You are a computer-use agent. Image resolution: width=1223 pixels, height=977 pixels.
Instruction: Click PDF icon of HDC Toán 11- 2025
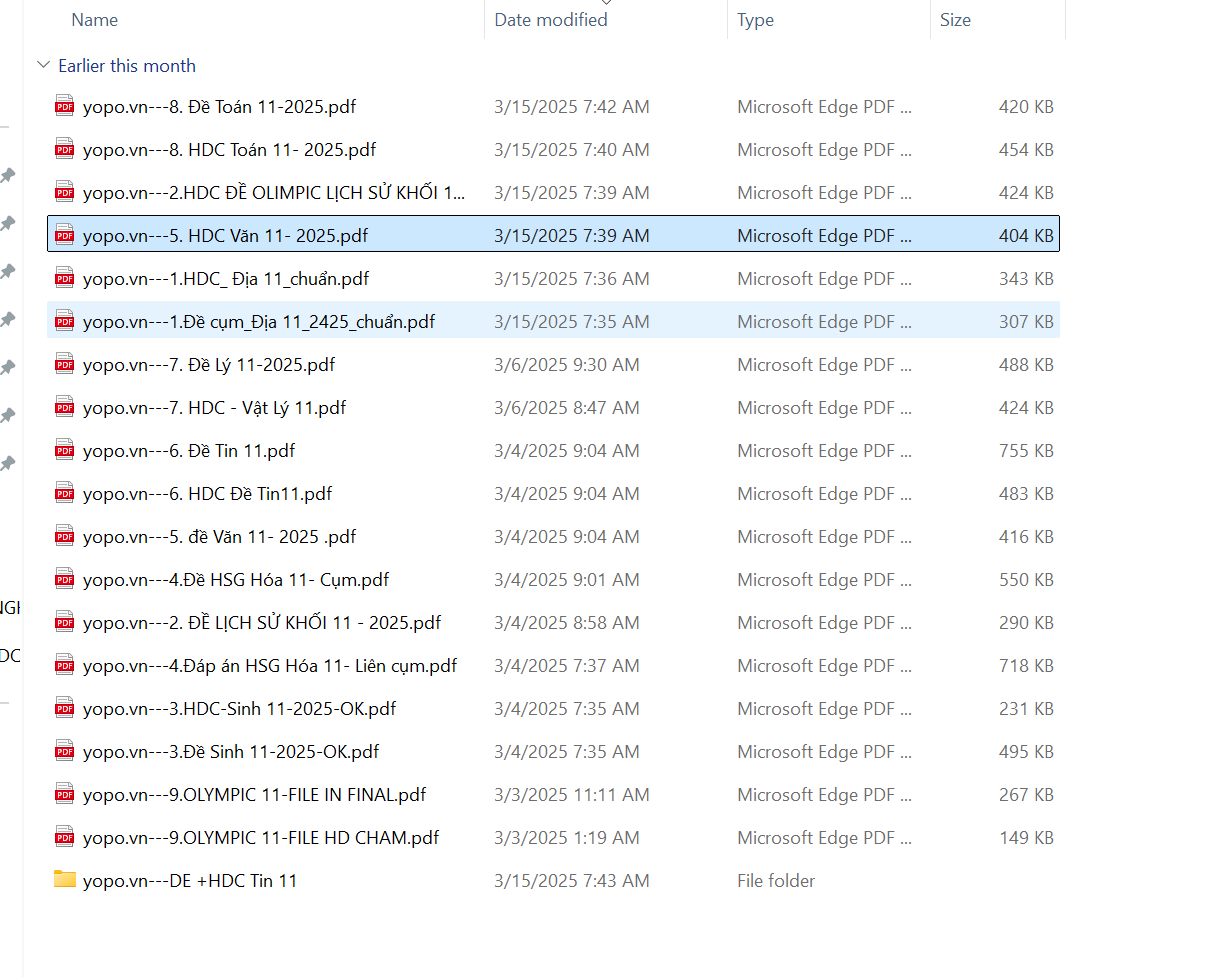[x=65, y=150]
